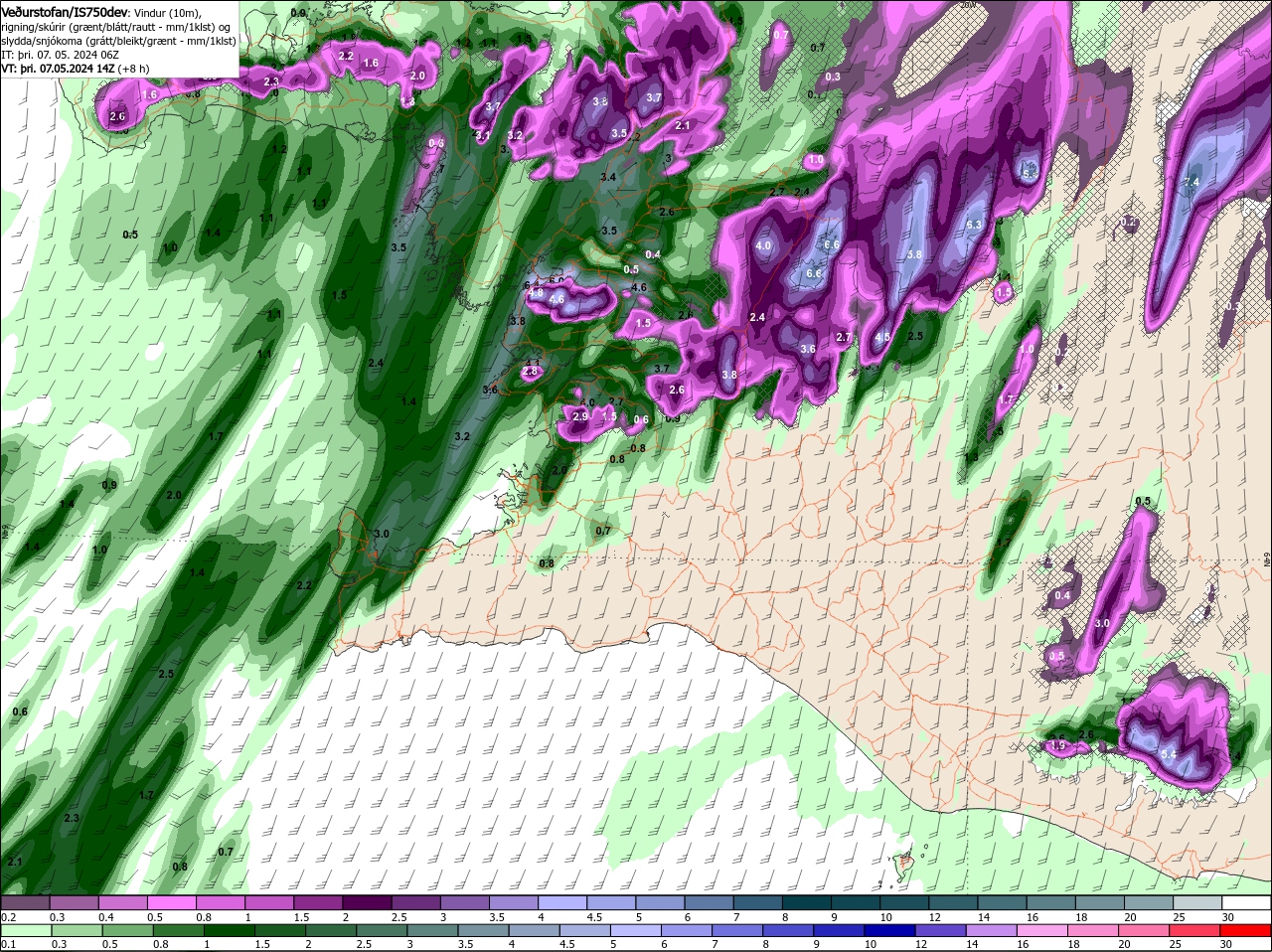Select the deep blue bottom-row swatch from 10 to 12
The height and width of the screenshot is (952, 1272).
point(889,931)
